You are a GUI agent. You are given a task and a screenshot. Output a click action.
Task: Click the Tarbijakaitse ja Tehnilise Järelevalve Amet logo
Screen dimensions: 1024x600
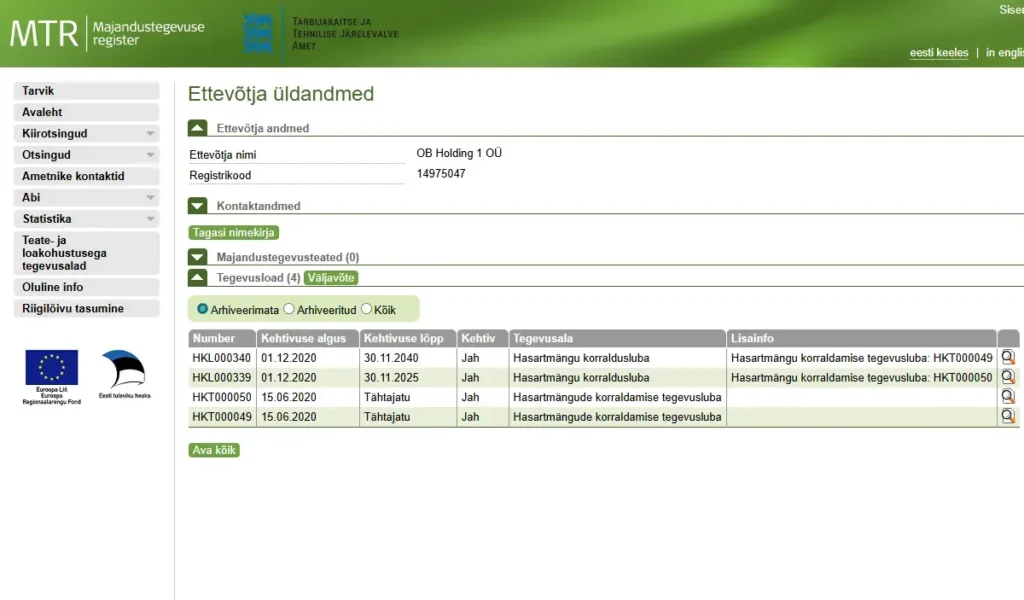pyautogui.click(x=320, y=33)
